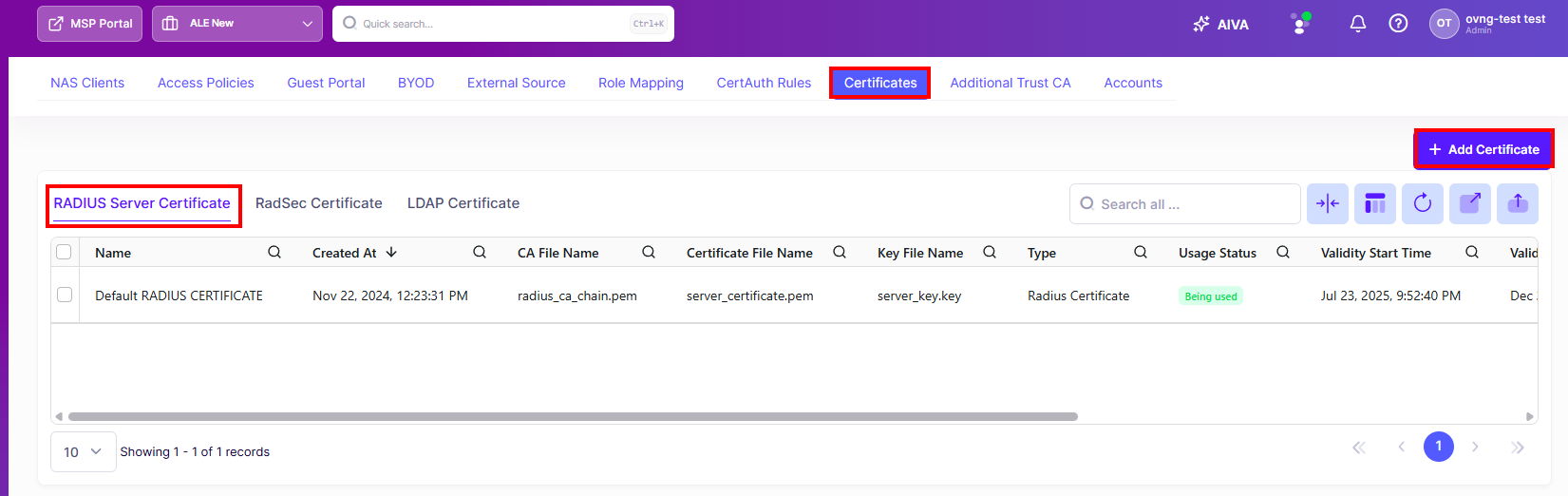Focus the Quick search field
Viewport: 1568px width, 496px height.
tap(503, 24)
